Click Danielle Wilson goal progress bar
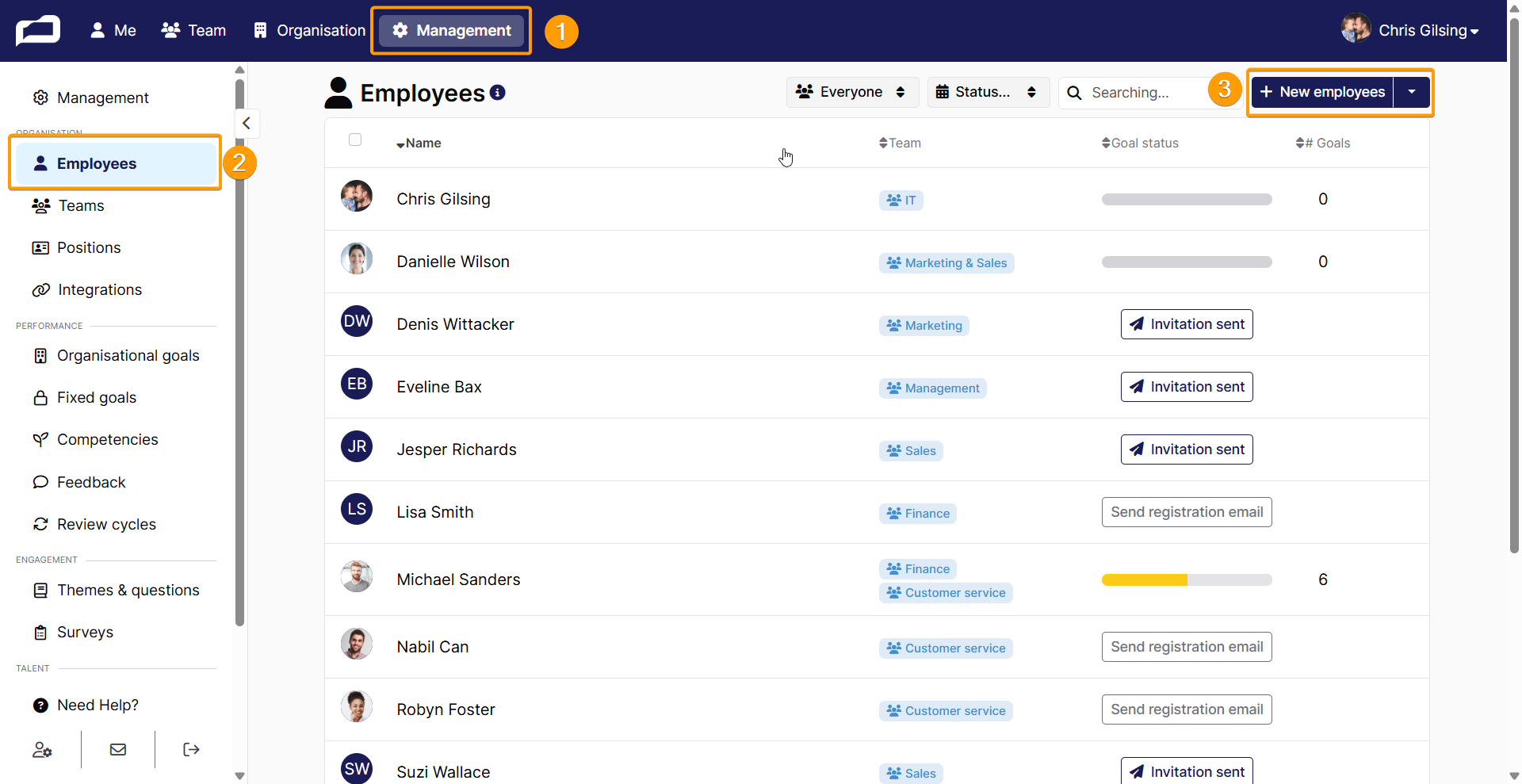Image resolution: width=1522 pixels, height=784 pixels. [1187, 262]
